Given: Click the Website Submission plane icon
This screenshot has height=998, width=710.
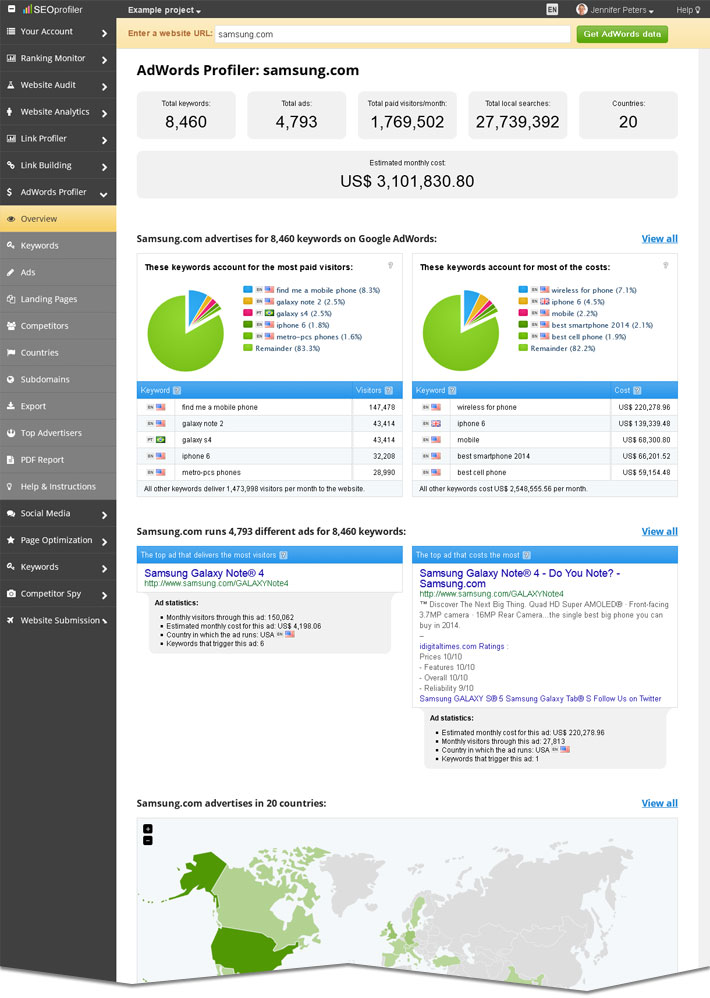Looking at the screenshot, I should point(11,620).
